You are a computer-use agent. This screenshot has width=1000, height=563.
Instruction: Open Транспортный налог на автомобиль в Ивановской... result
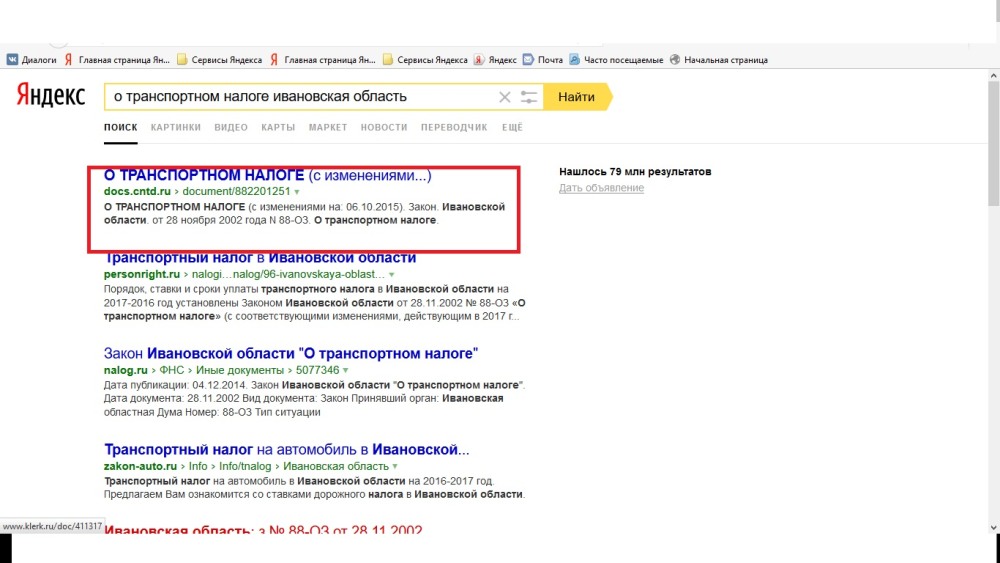(286, 450)
